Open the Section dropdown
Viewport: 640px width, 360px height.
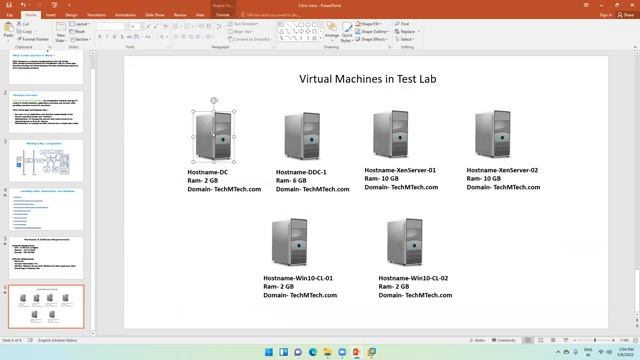pyautogui.click(x=81, y=39)
